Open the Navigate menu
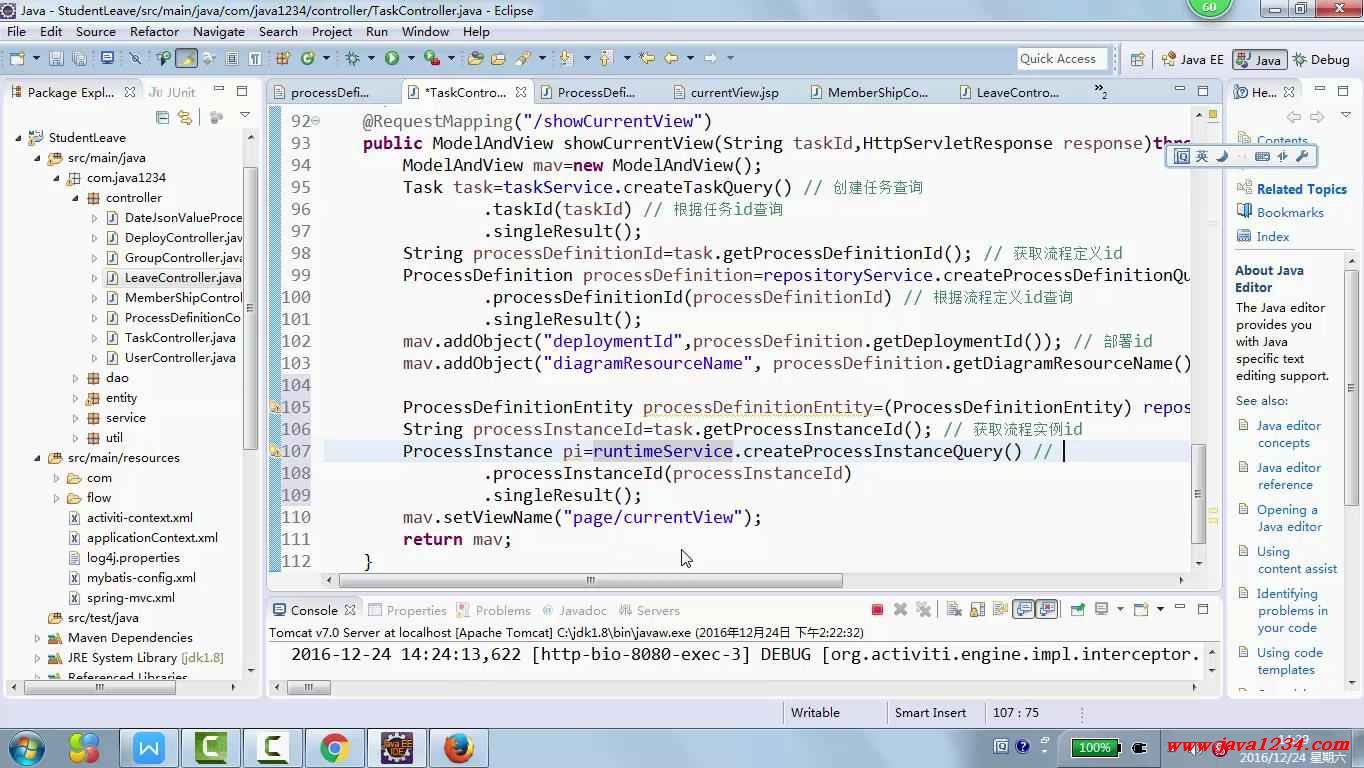 (x=219, y=31)
